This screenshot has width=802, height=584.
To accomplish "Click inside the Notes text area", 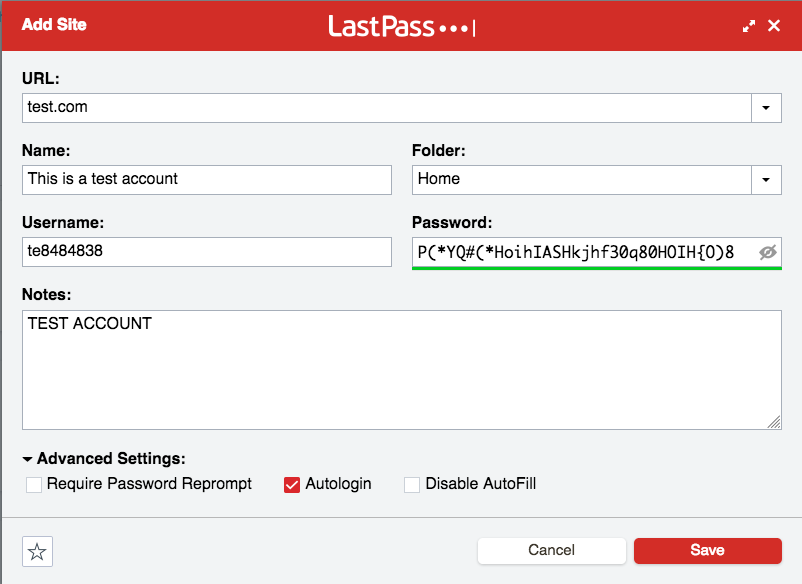I will click(x=402, y=370).
